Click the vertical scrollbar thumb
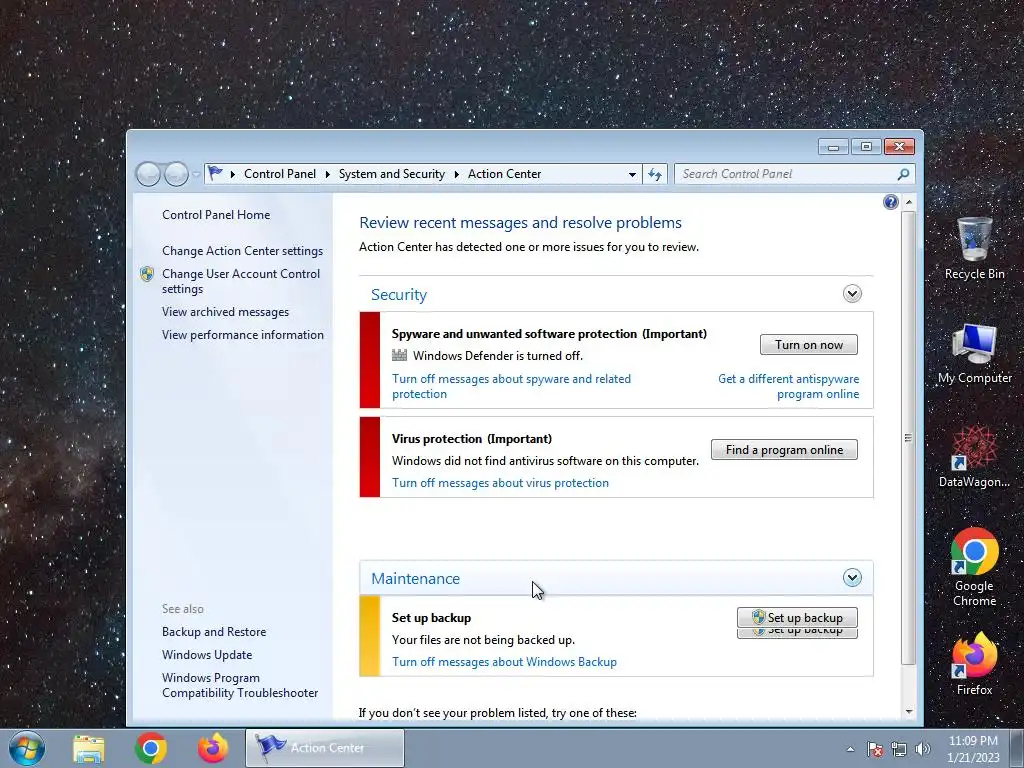 pyautogui.click(x=908, y=437)
